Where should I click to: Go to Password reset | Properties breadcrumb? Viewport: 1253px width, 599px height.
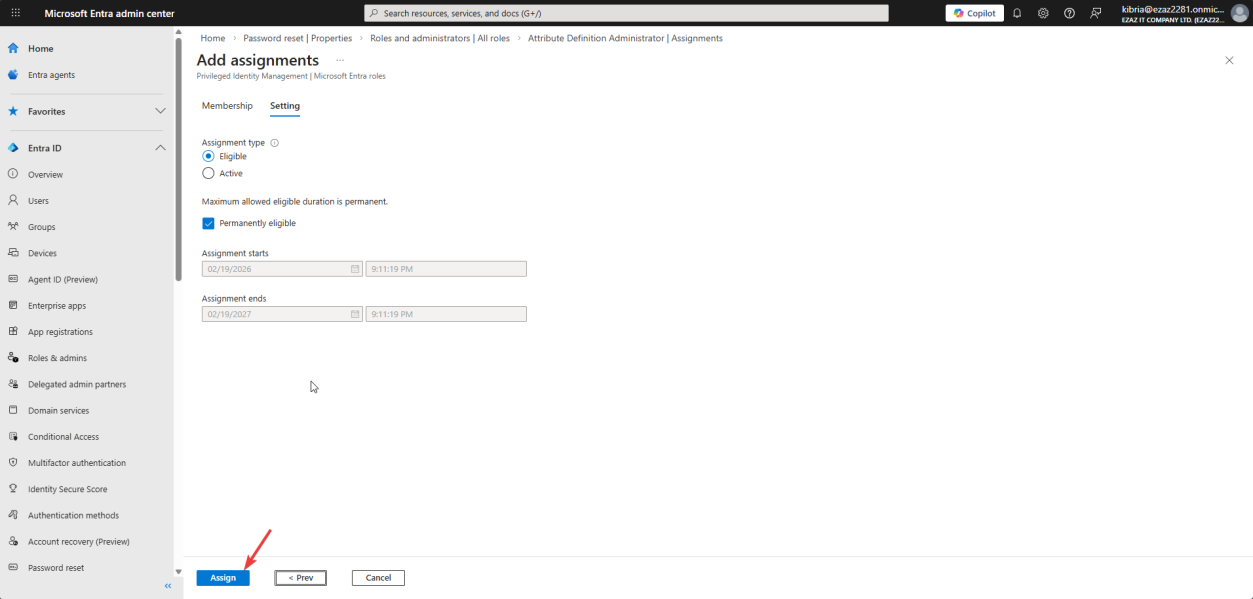pyautogui.click(x=298, y=38)
